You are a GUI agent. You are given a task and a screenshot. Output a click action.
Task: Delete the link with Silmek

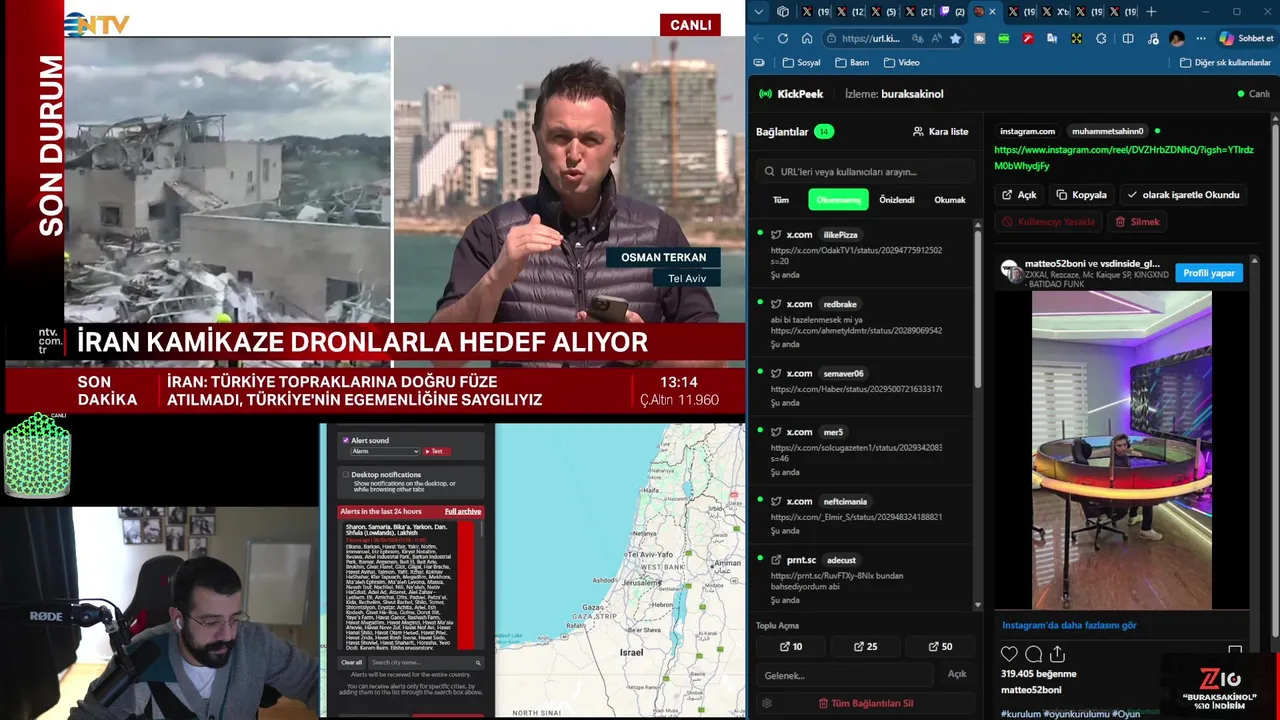pyautogui.click(x=1138, y=222)
